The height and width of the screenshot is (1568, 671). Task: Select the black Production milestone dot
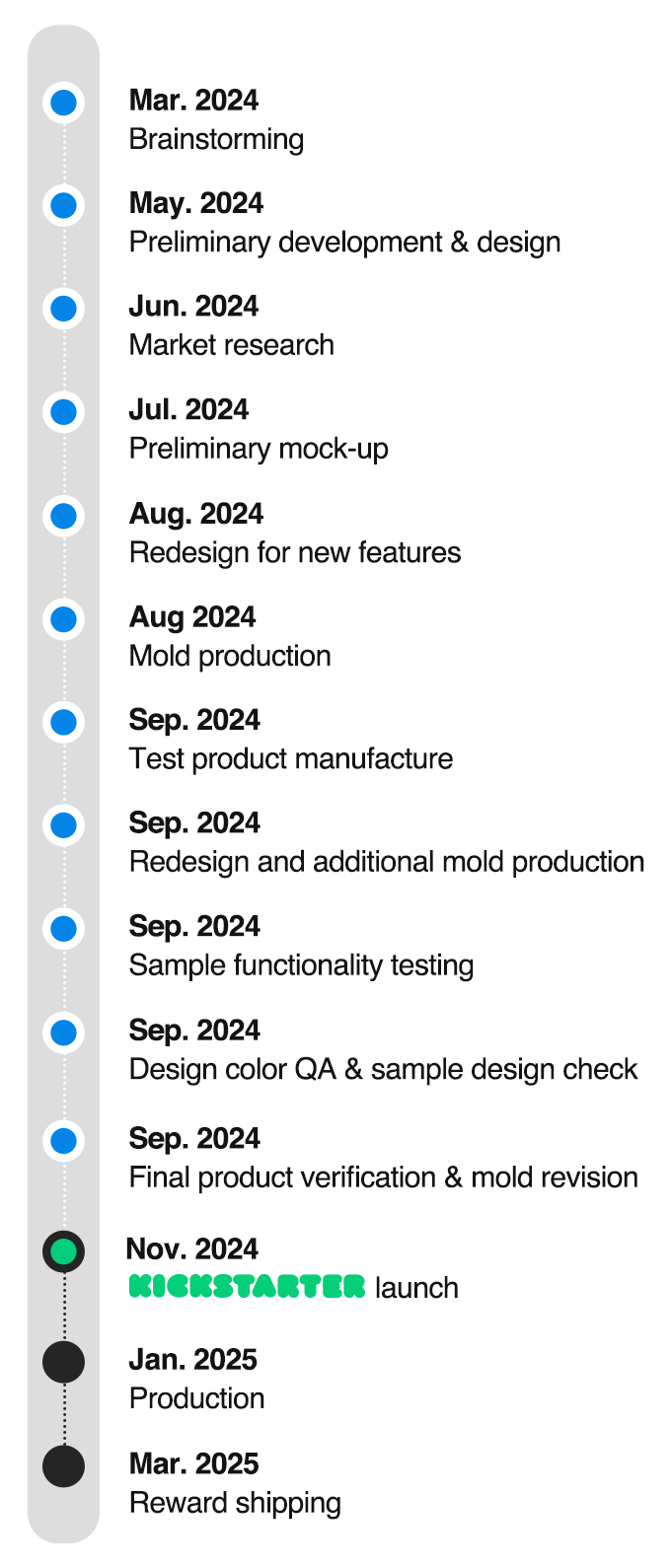[64, 1362]
